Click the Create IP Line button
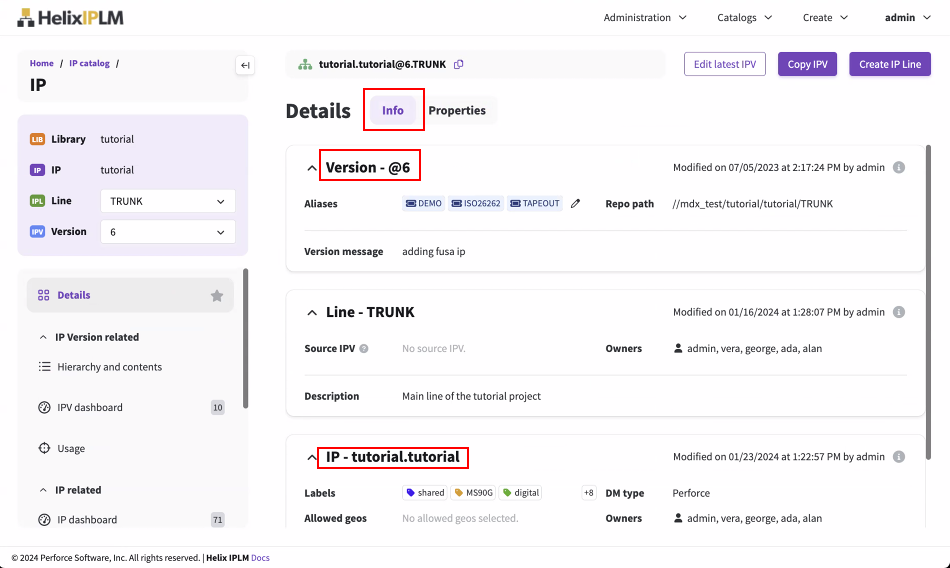 [x=890, y=65]
